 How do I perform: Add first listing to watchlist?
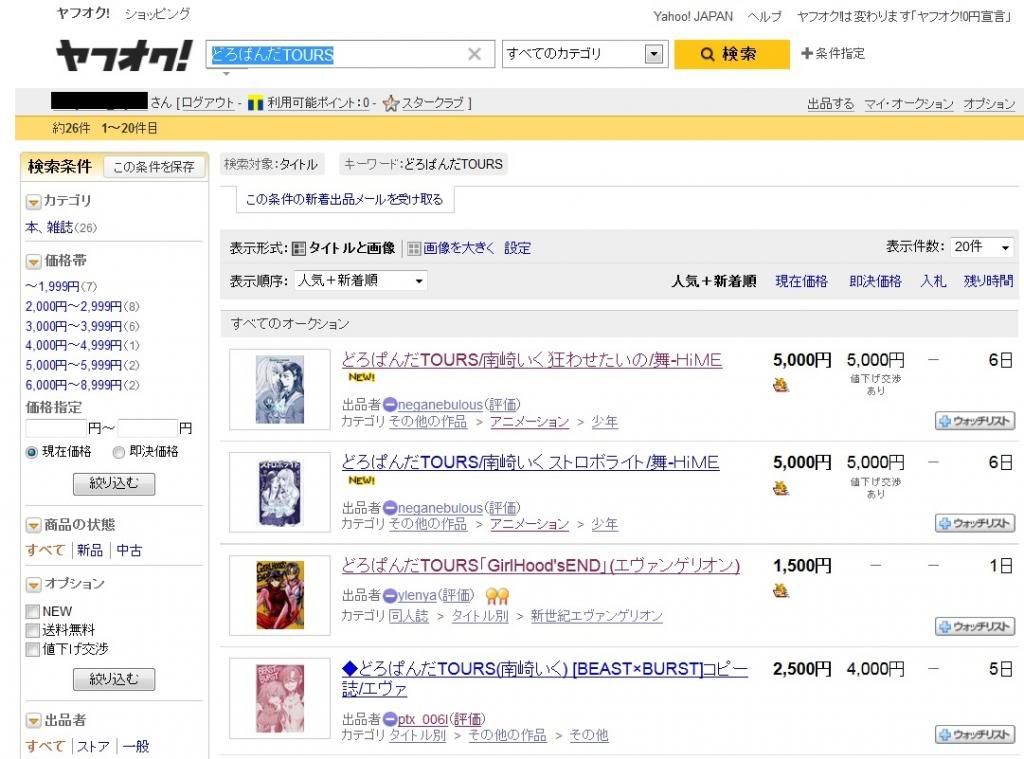tap(975, 421)
